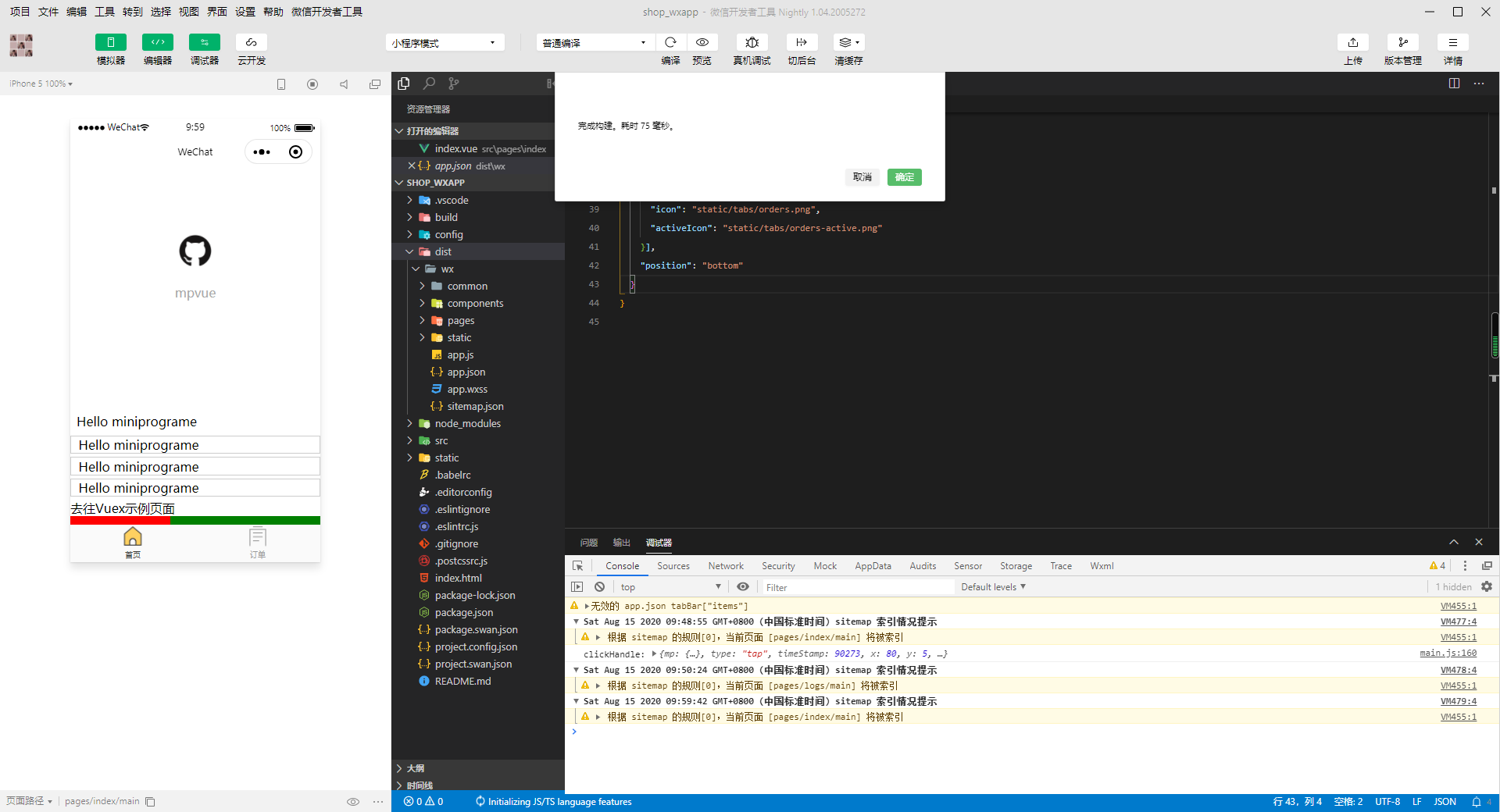Collapse the dist folder
This screenshot has height=812, width=1500.
(478, 251)
